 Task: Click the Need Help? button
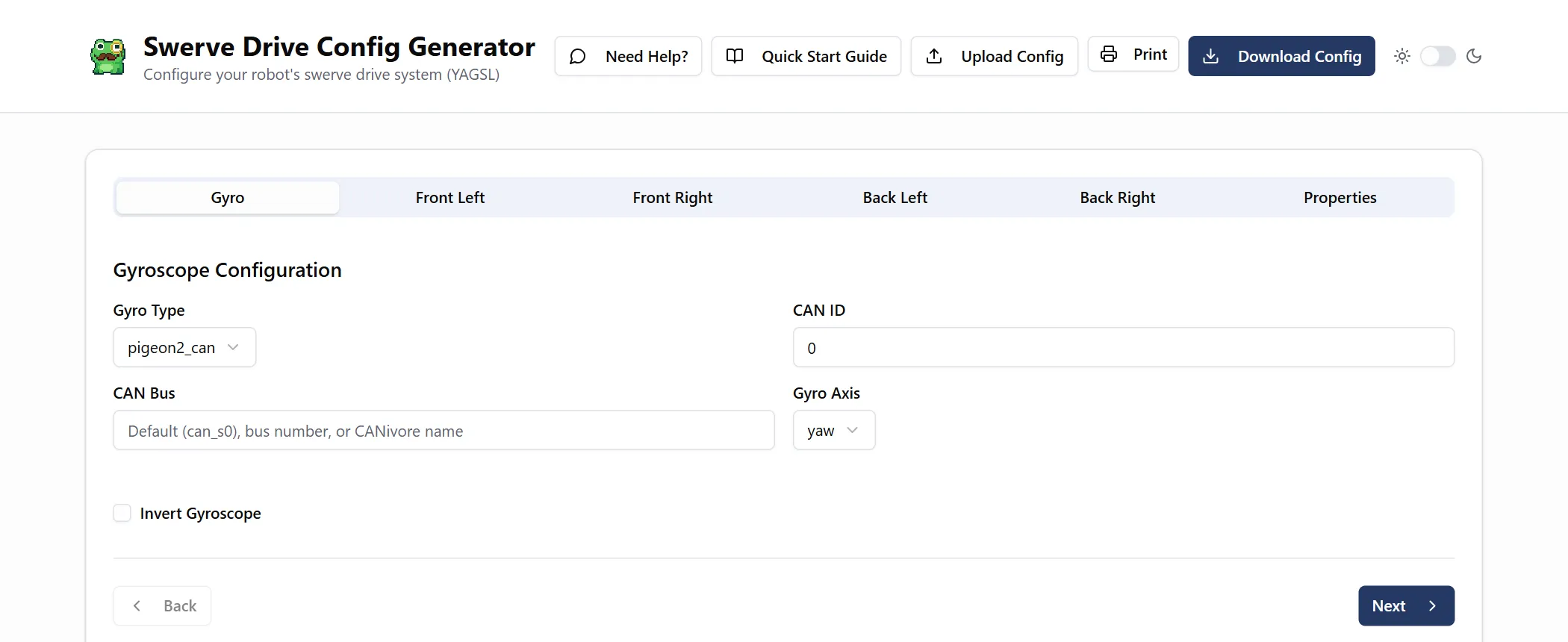(628, 56)
